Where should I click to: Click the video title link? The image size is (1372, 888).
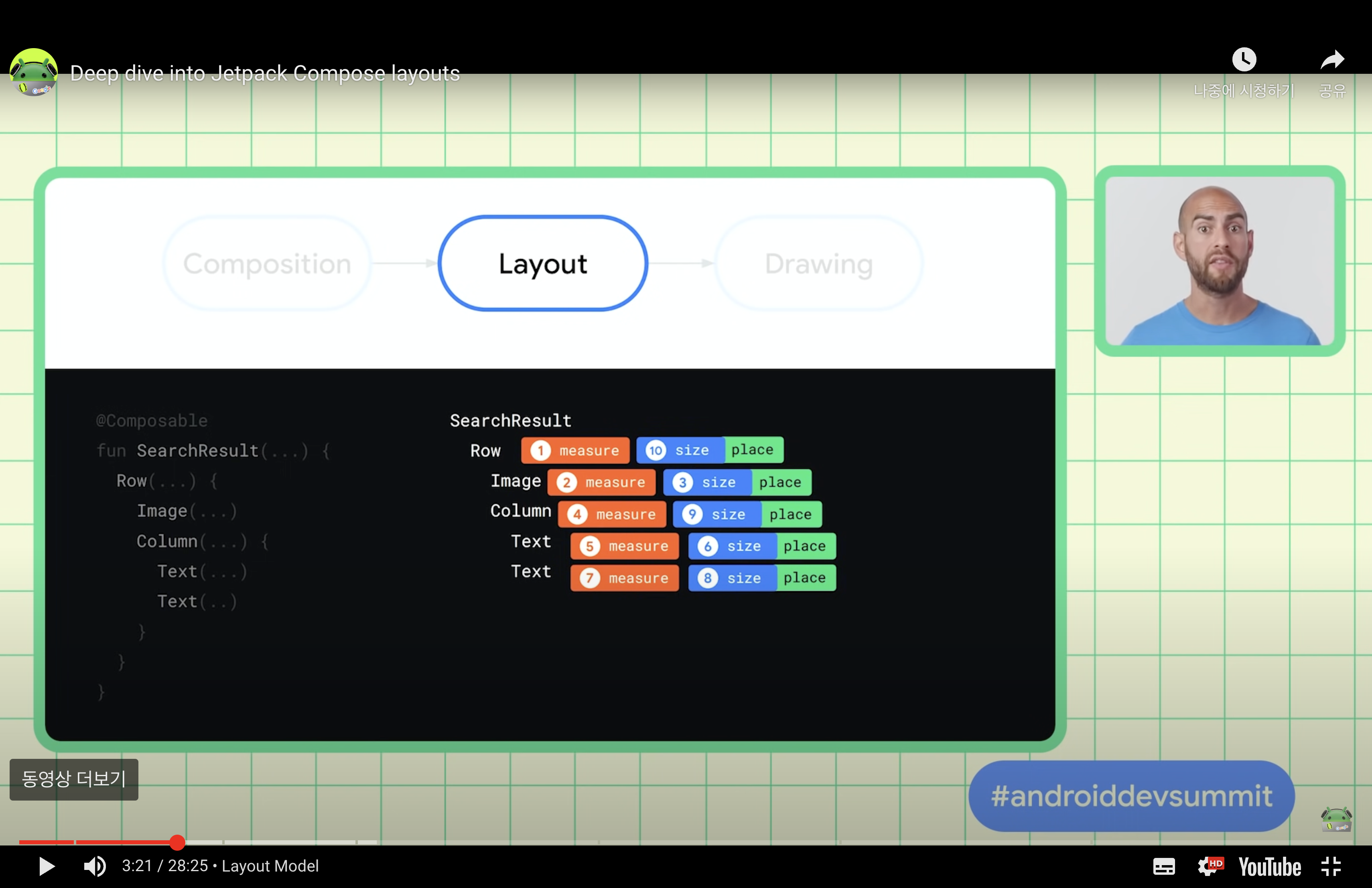(265, 73)
